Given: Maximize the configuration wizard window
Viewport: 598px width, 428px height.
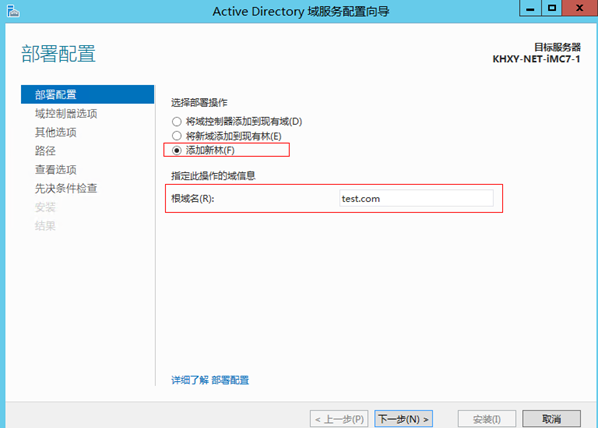Looking at the screenshot, I should (551, 8).
